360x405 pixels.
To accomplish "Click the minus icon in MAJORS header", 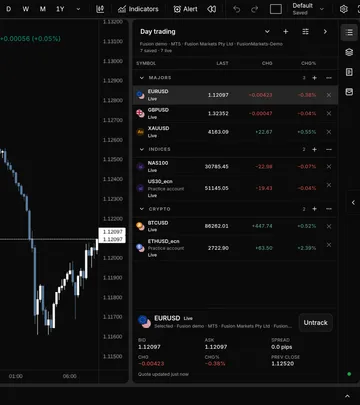I will [329, 78].
